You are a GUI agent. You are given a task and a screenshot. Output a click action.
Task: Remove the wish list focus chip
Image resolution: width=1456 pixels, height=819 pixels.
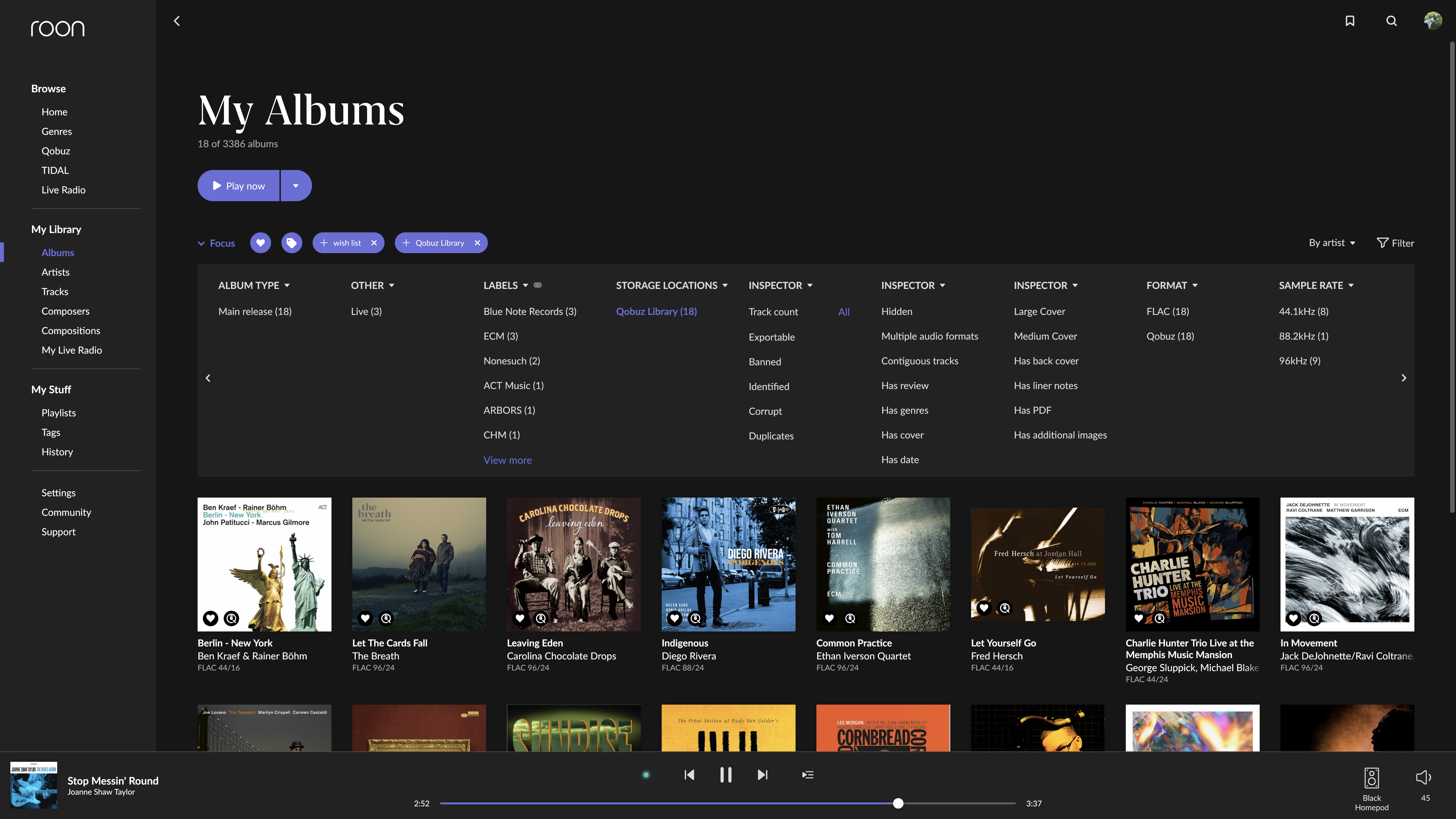(374, 243)
